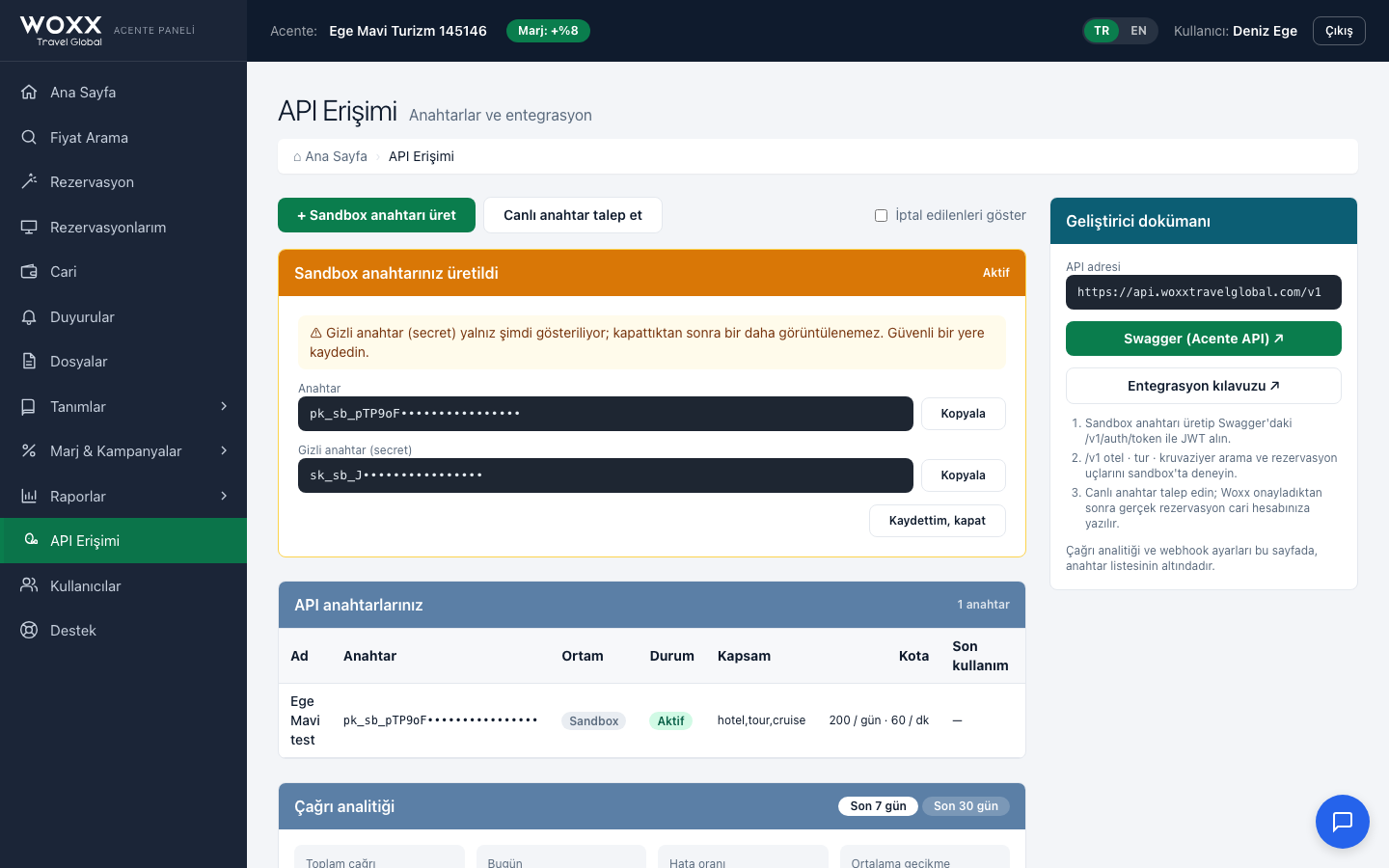Expand the Raporlar submenu chevron
Image resolution: width=1389 pixels, height=868 pixels.
[224, 496]
